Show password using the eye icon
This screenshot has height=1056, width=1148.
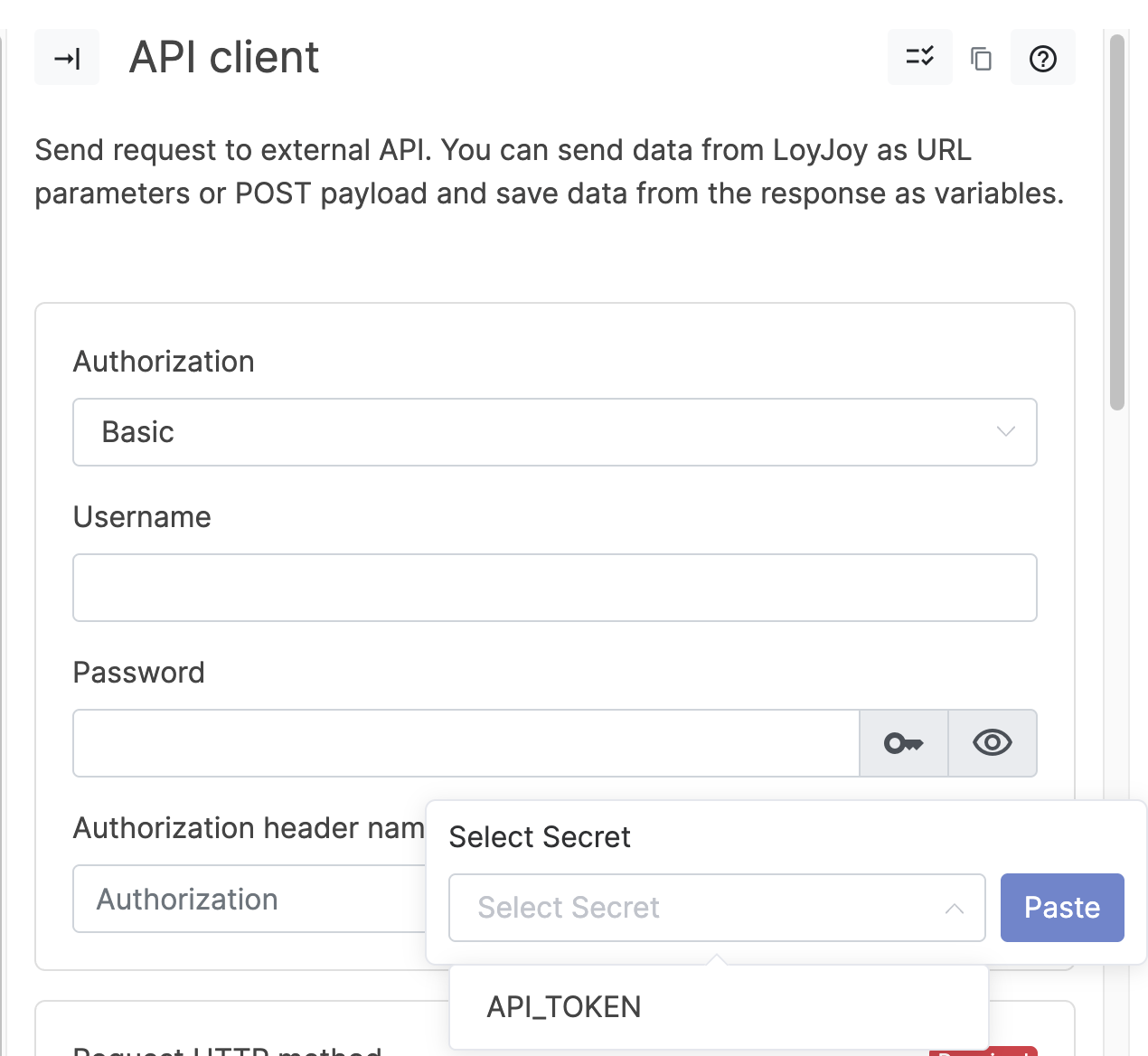[992, 743]
